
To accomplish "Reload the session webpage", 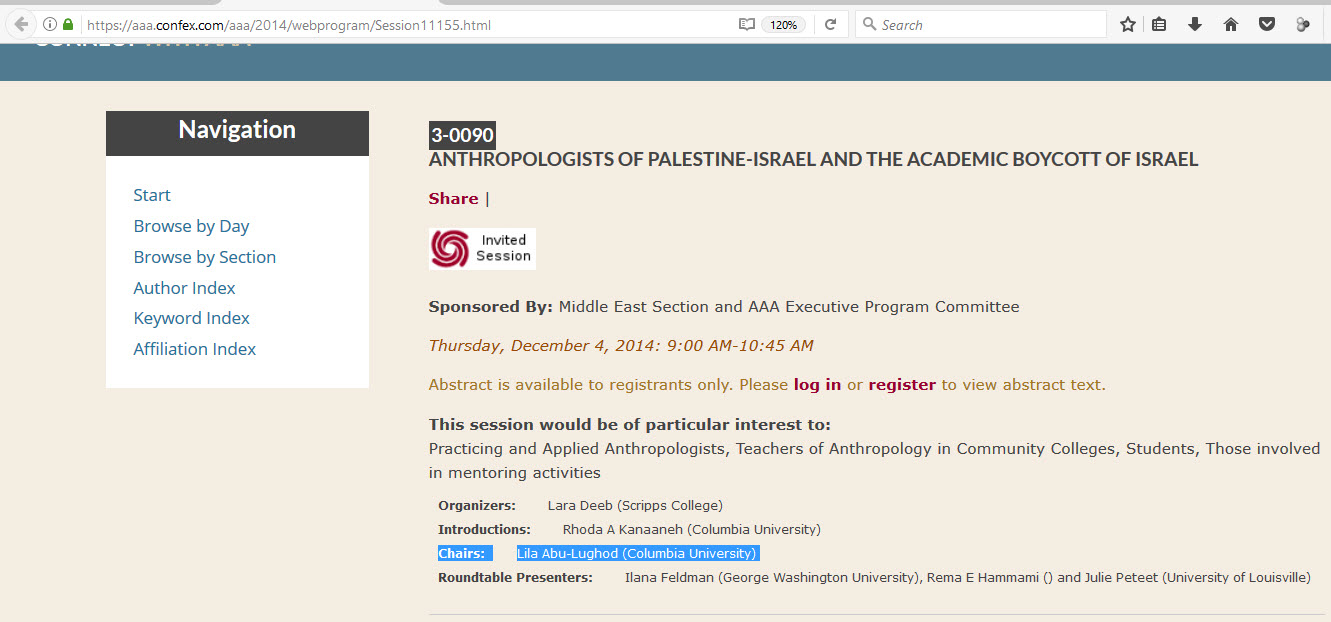I will pos(830,23).
